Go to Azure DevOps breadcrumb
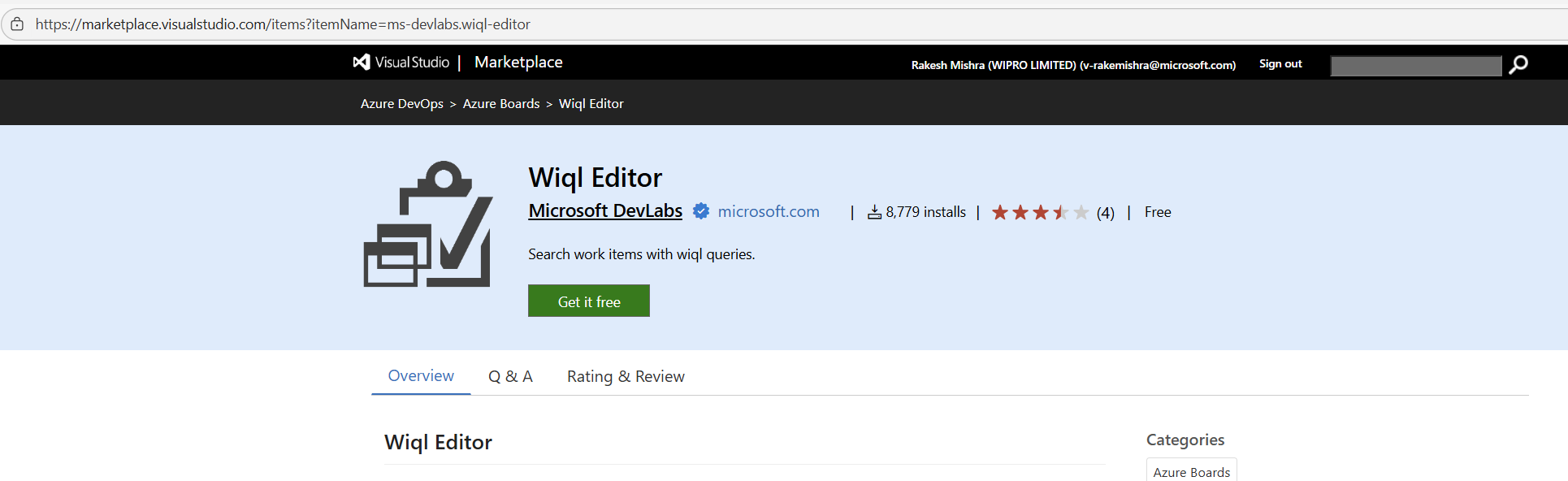Viewport: 1568px width, 481px height. [x=402, y=103]
